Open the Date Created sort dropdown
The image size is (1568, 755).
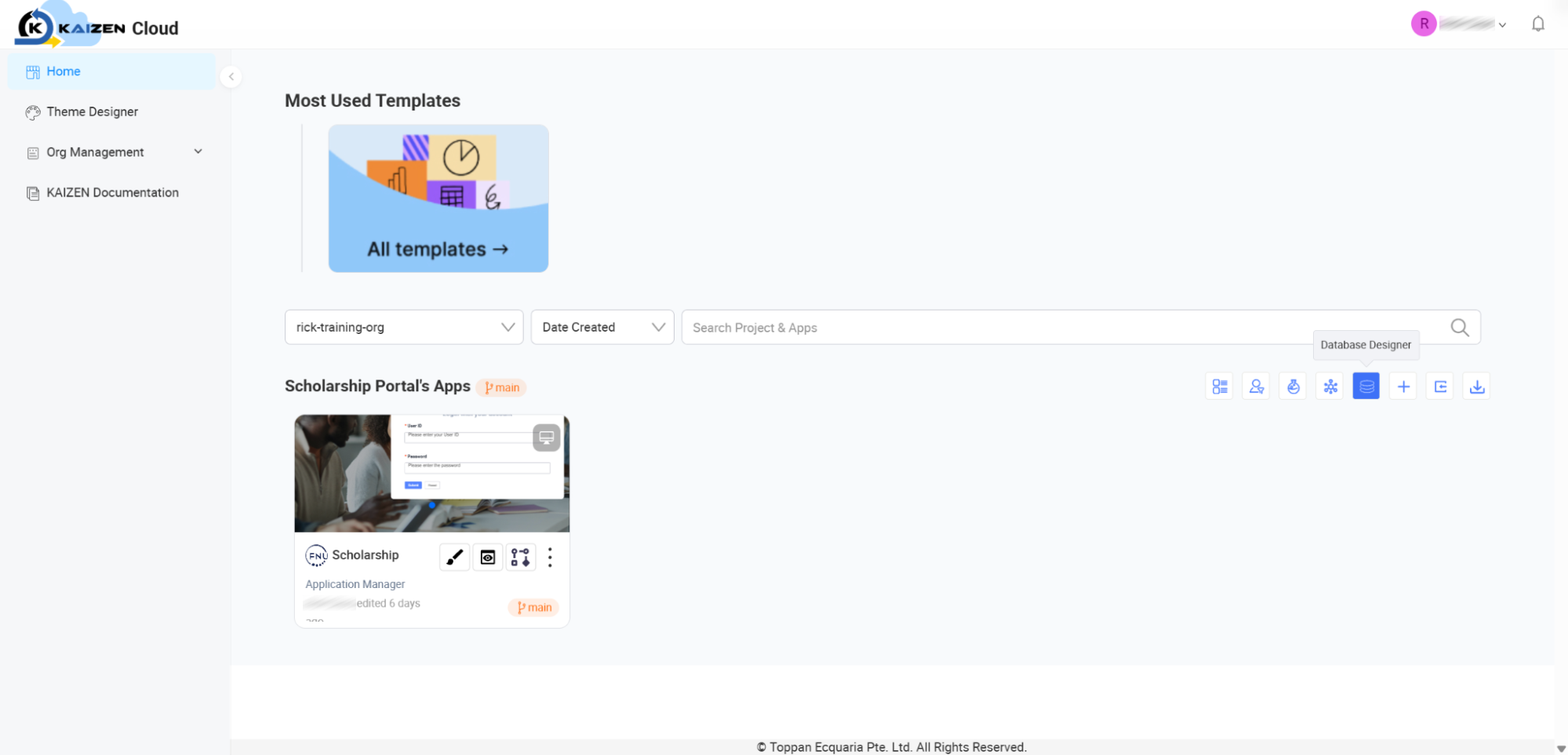(602, 328)
